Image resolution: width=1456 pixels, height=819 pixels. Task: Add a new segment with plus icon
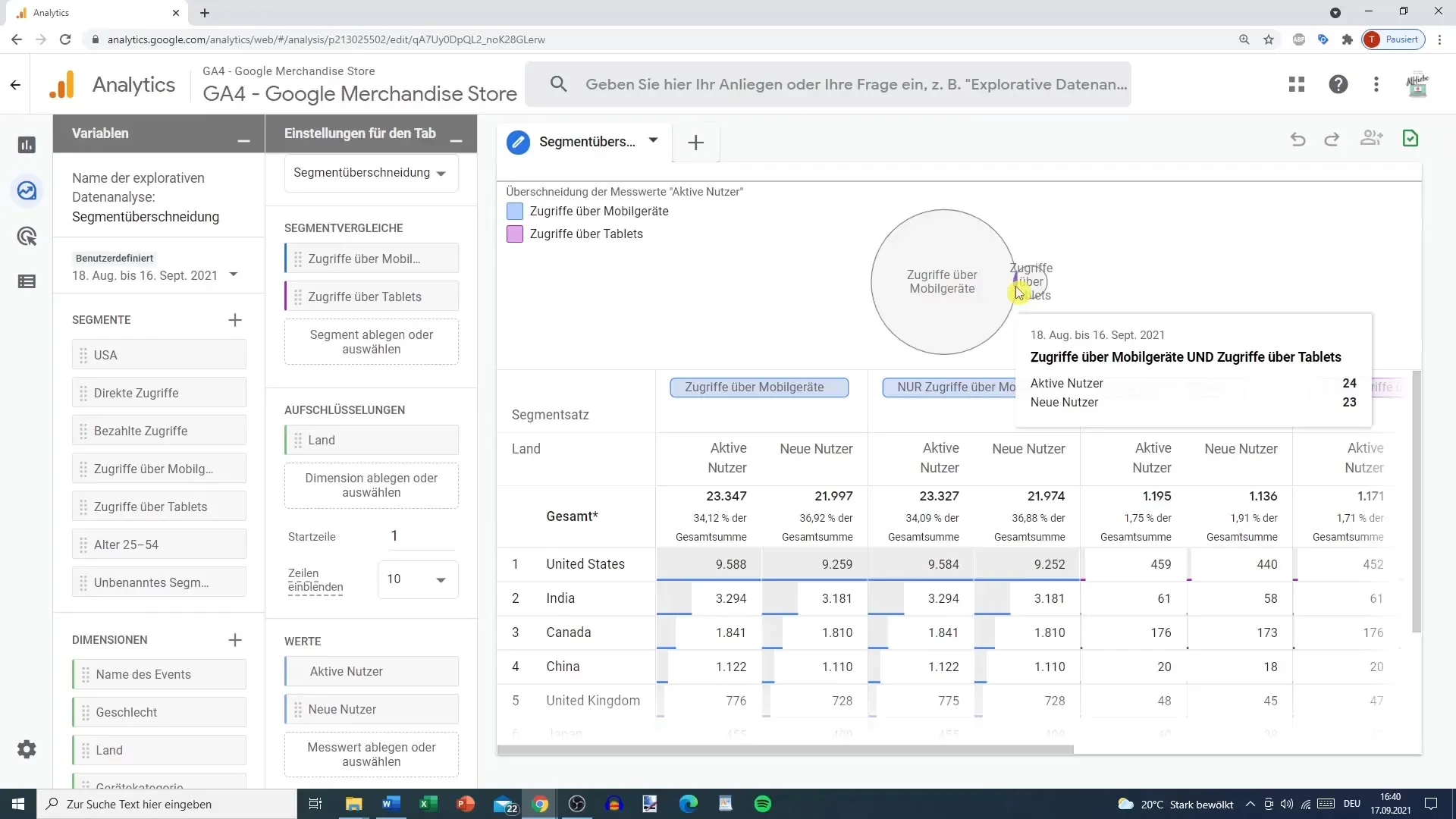tap(235, 320)
